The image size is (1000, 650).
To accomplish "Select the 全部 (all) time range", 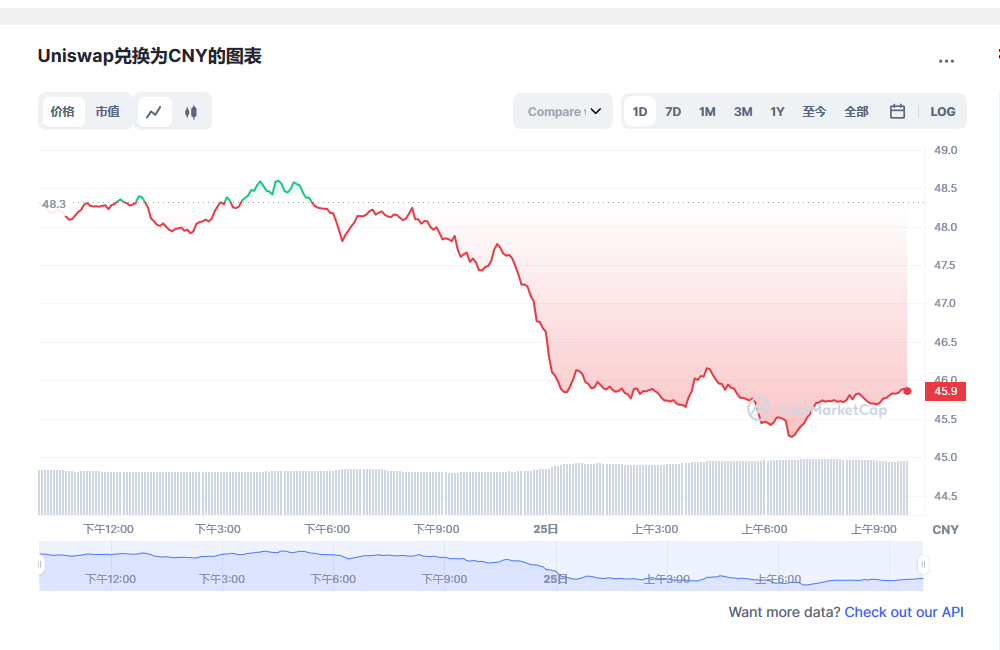I will click(856, 112).
